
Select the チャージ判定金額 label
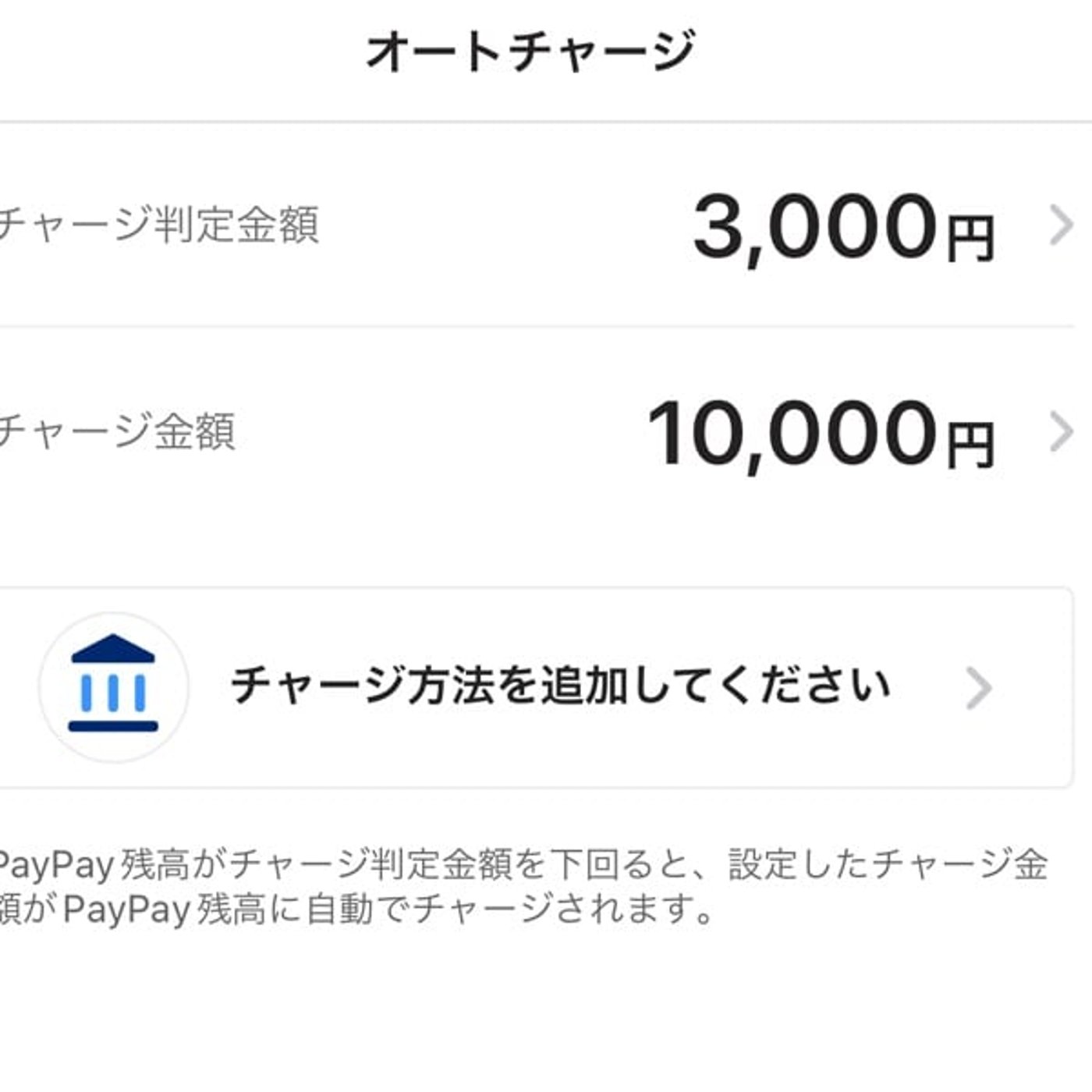(158, 225)
